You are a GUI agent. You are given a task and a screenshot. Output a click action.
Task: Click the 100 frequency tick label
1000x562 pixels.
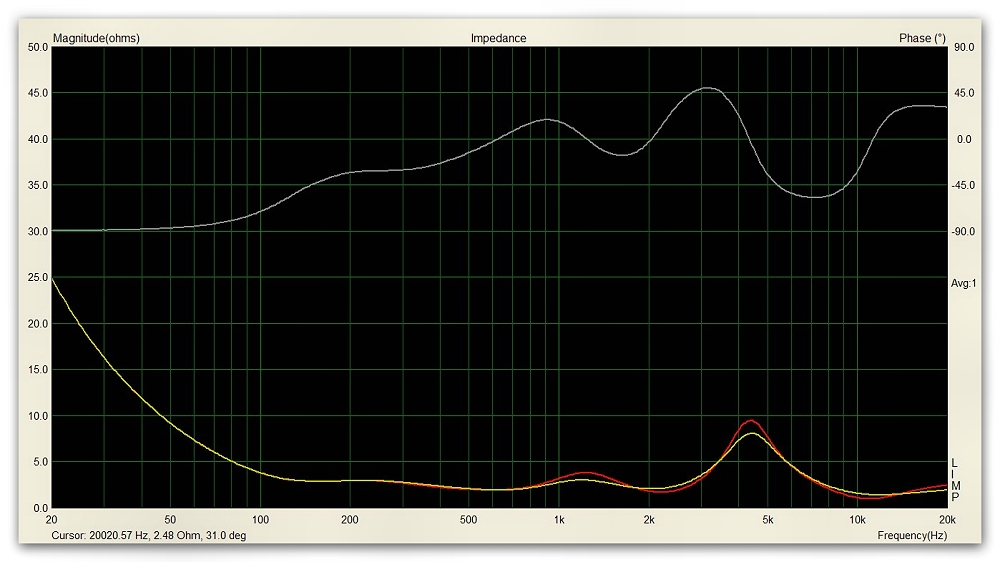[x=260, y=521]
